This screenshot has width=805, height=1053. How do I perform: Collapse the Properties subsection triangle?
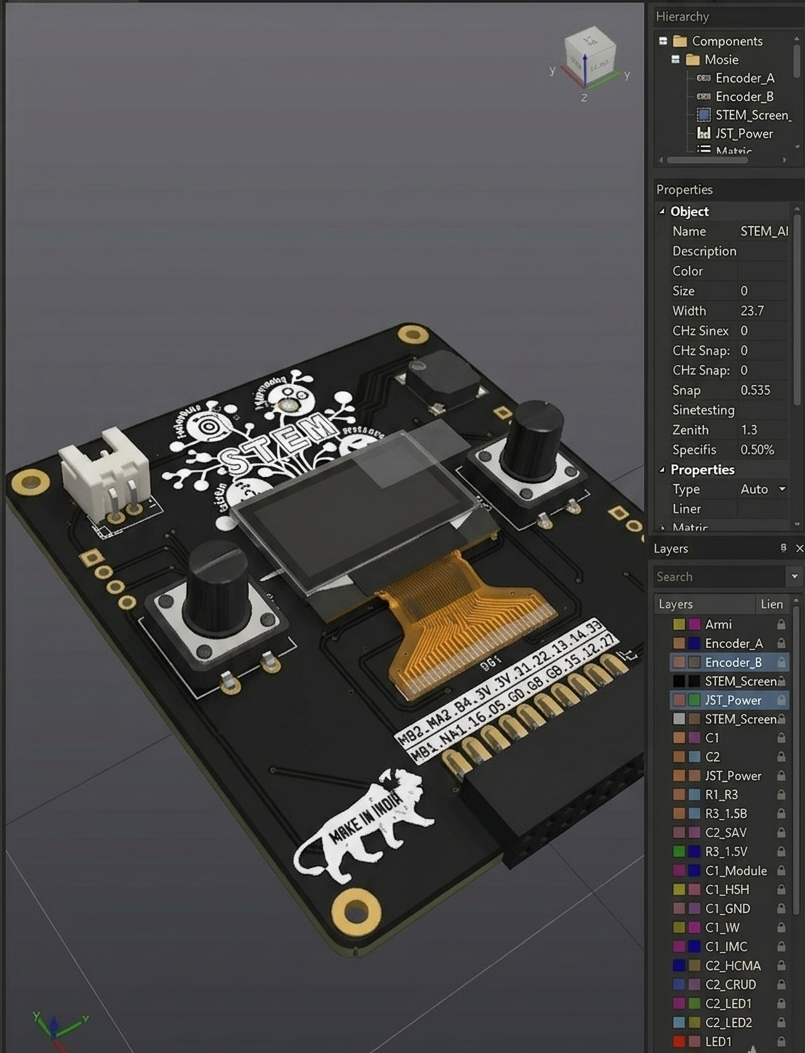pos(662,469)
